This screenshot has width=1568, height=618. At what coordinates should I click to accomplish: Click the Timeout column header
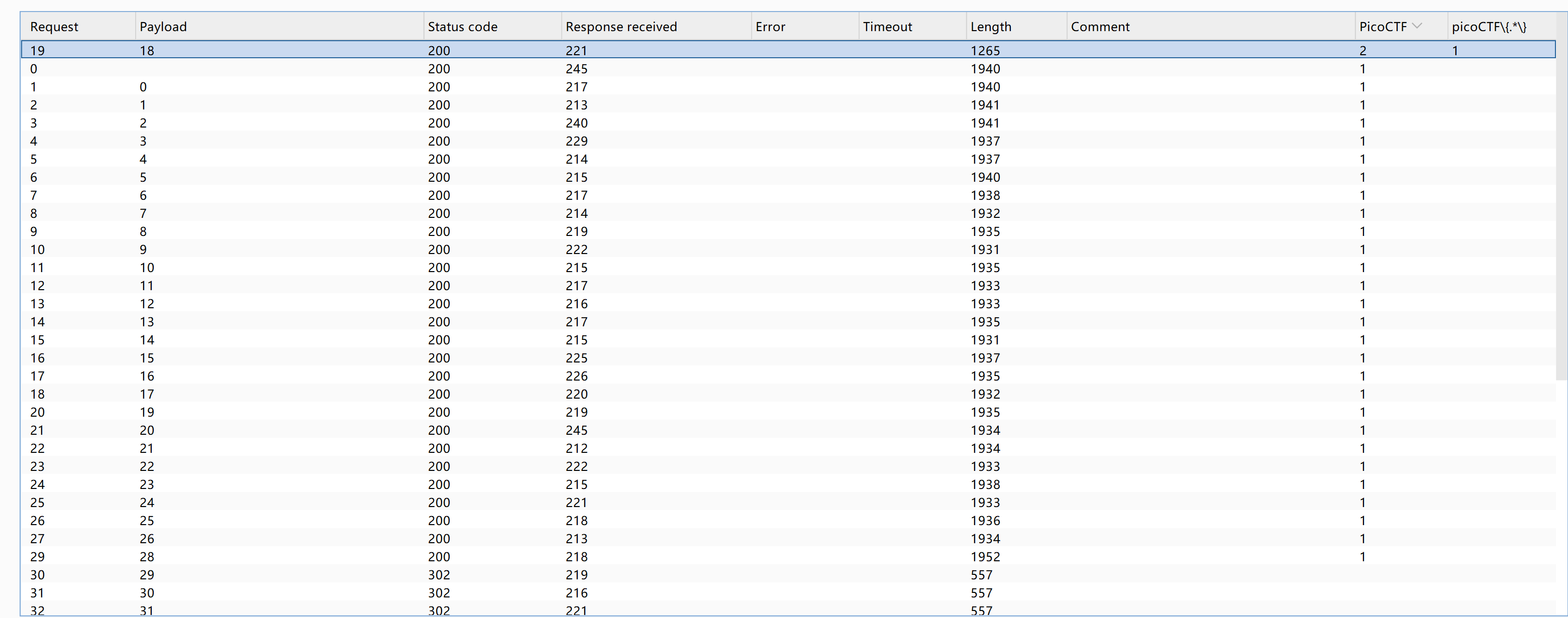pyautogui.click(x=912, y=27)
